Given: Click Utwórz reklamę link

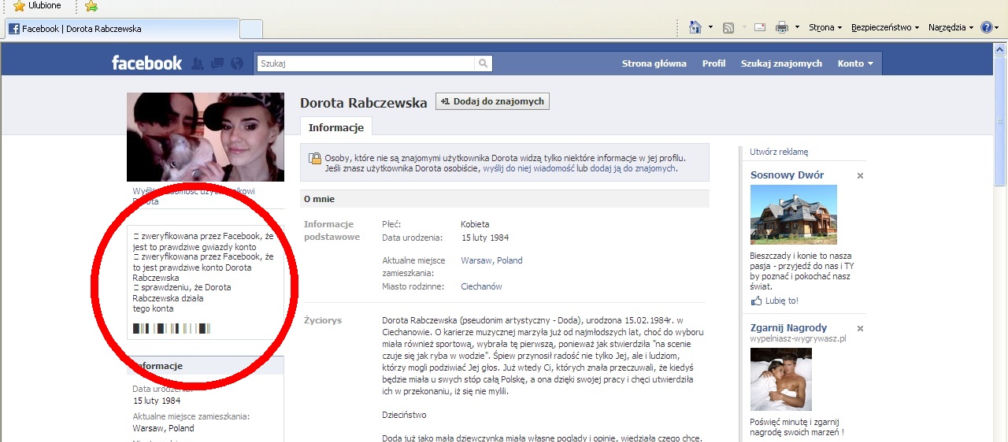Looking at the screenshot, I should [778, 152].
